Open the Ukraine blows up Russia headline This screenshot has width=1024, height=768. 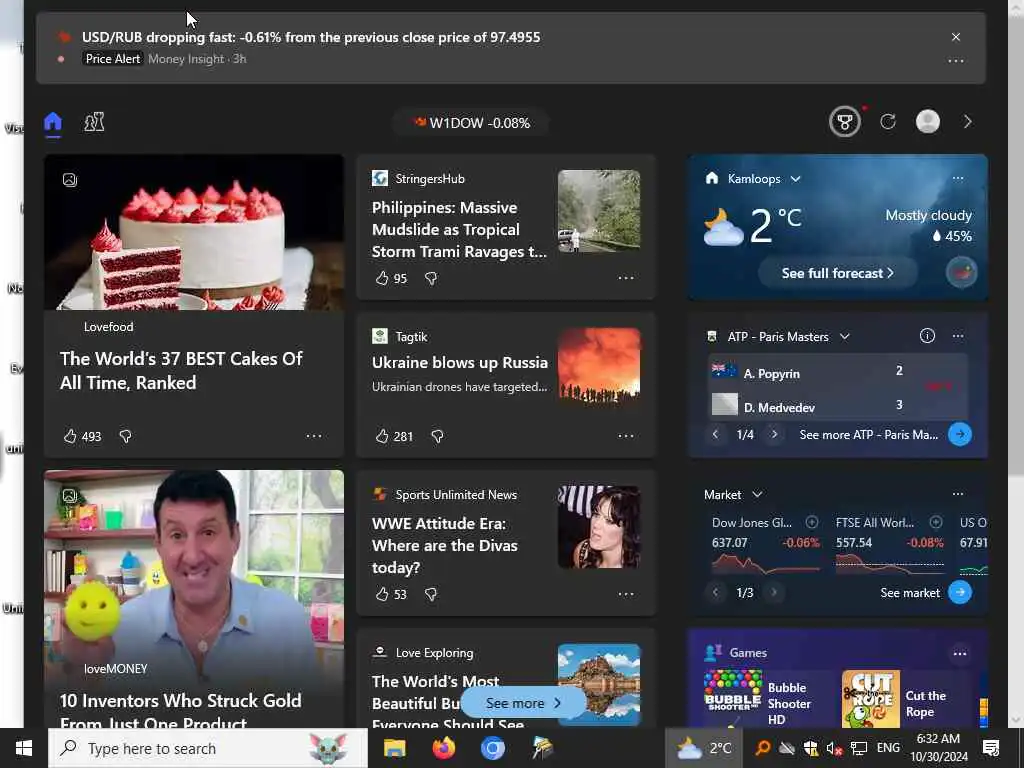460,362
